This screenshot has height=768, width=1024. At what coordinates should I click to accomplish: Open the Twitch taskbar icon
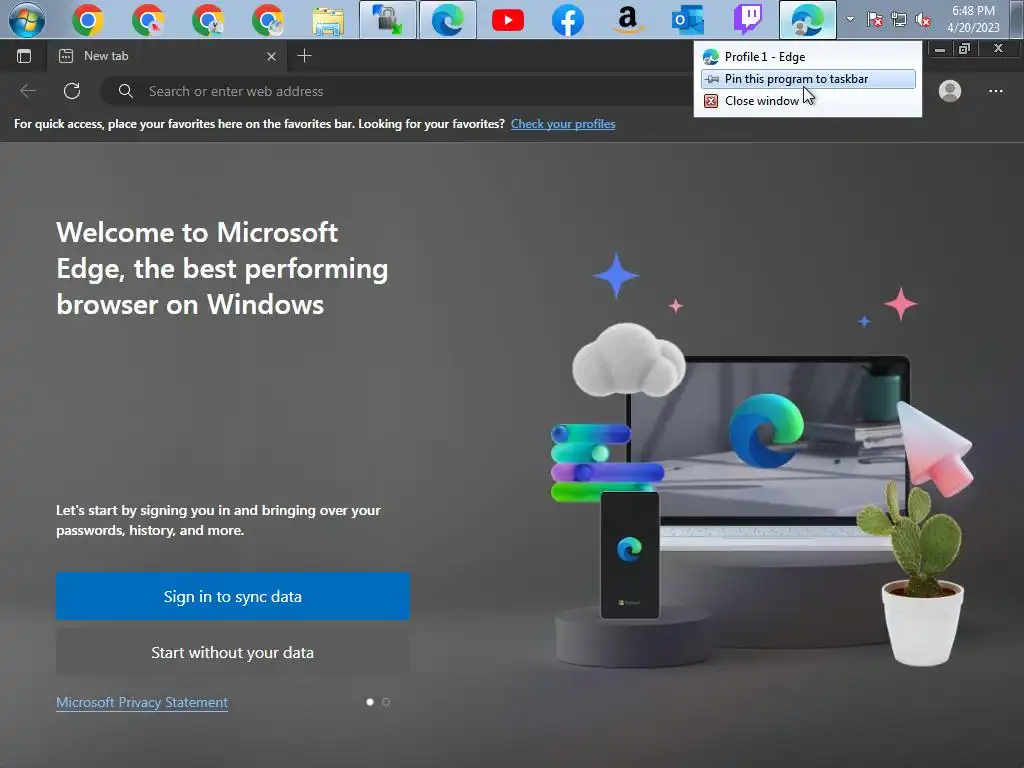[748, 20]
